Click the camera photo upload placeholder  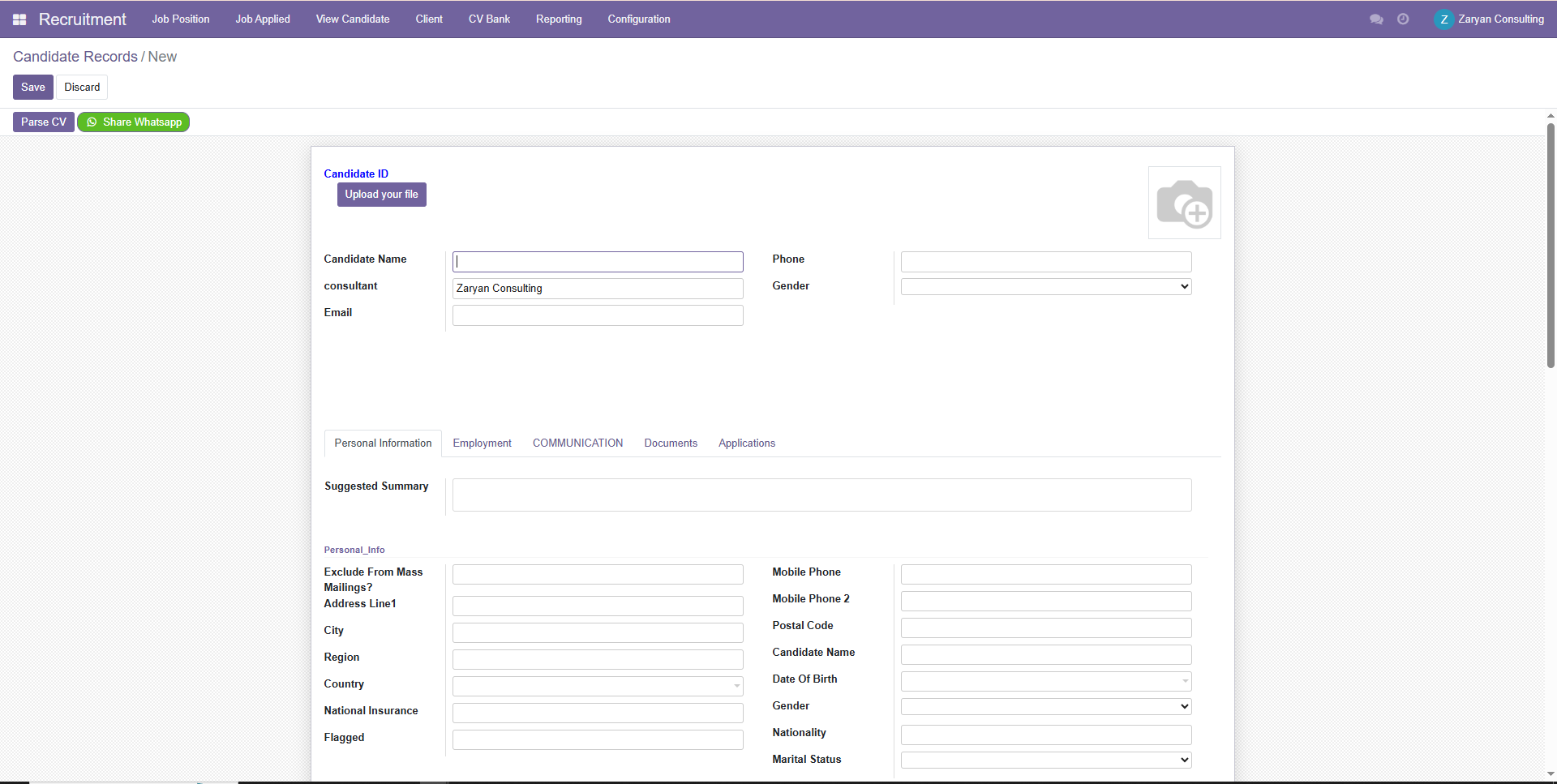coord(1184,203)
